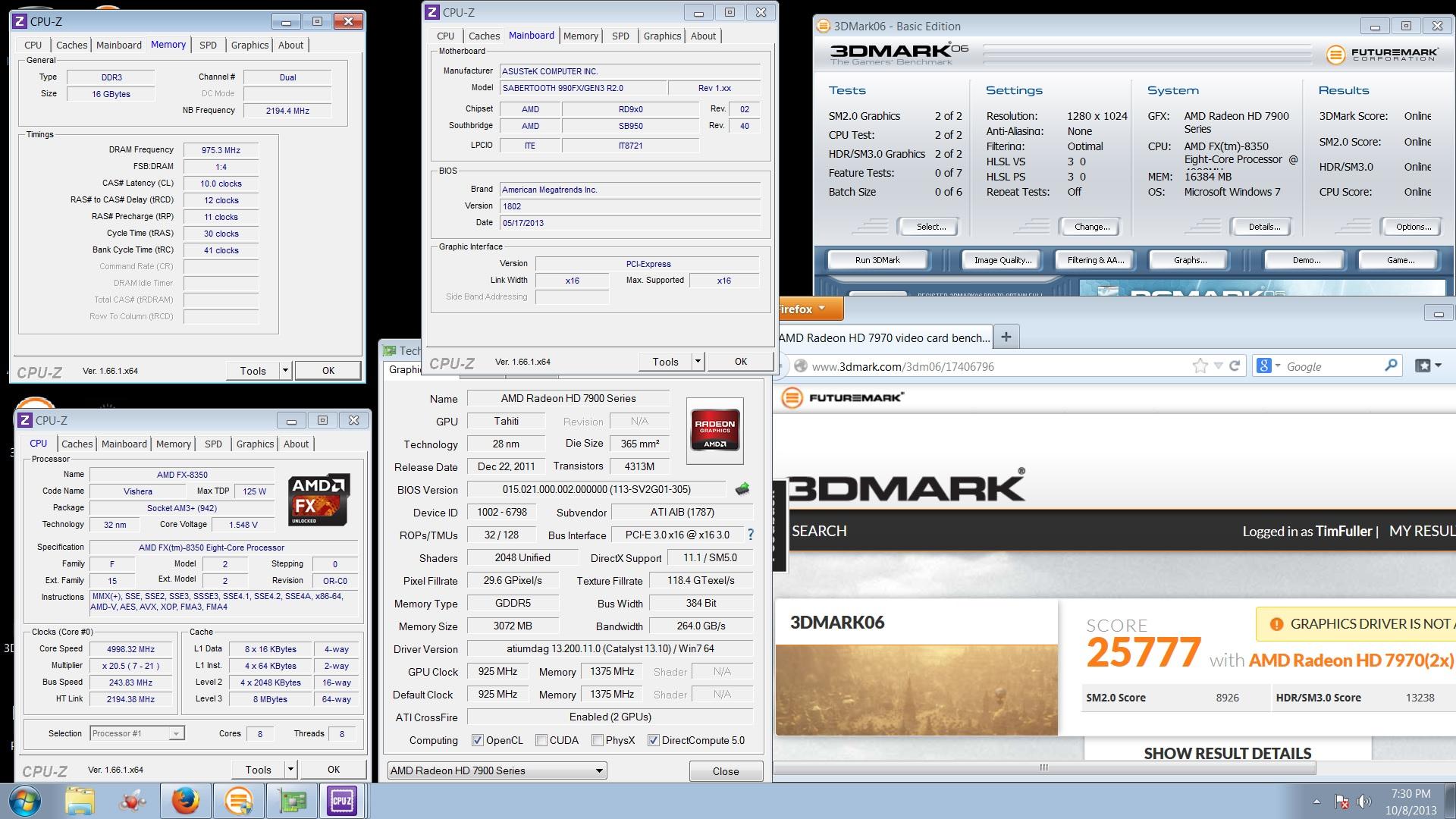Open the Firefox bookmarks button
Viewport: 1456px width, 819px height.
pos(1427,366)
